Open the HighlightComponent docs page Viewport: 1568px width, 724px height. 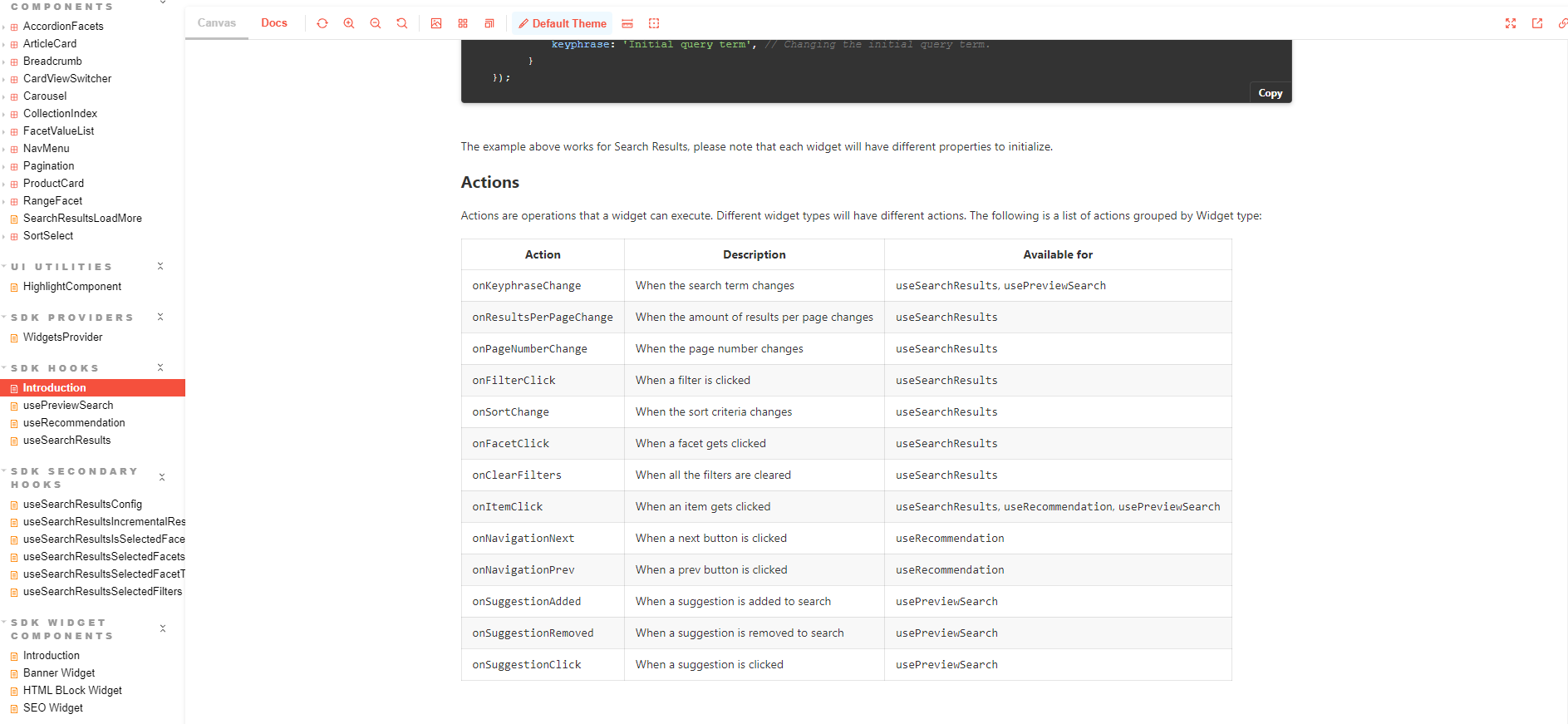(x=72, y=287)
